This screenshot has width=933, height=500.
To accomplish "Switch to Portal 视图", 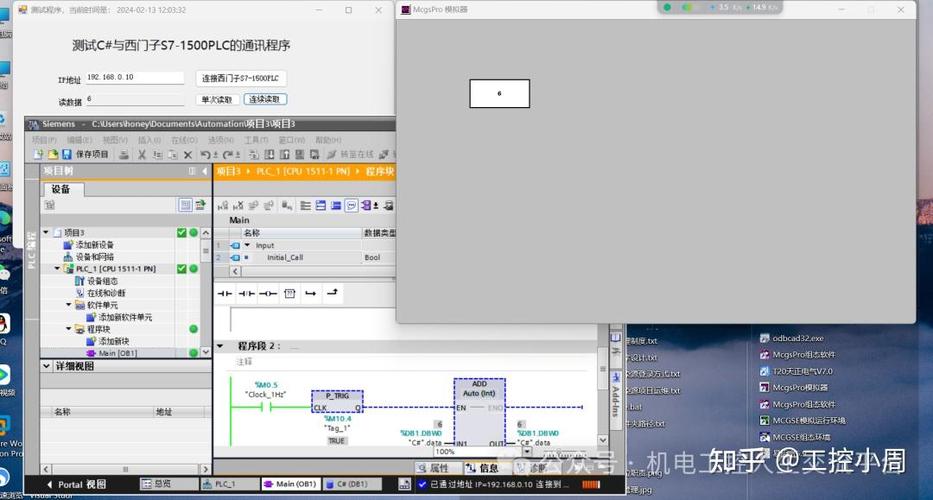I will (x=76, y=485).
